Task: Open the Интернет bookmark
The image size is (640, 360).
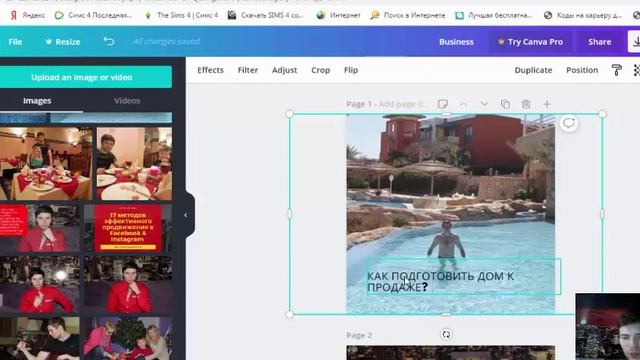Action: point(338,15)
